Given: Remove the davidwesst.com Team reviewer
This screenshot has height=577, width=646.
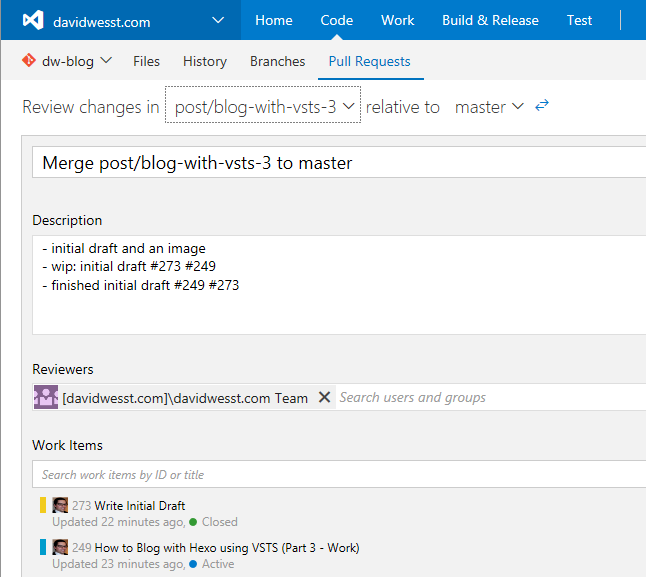Looking at the screenshot, I should point(324,397).
